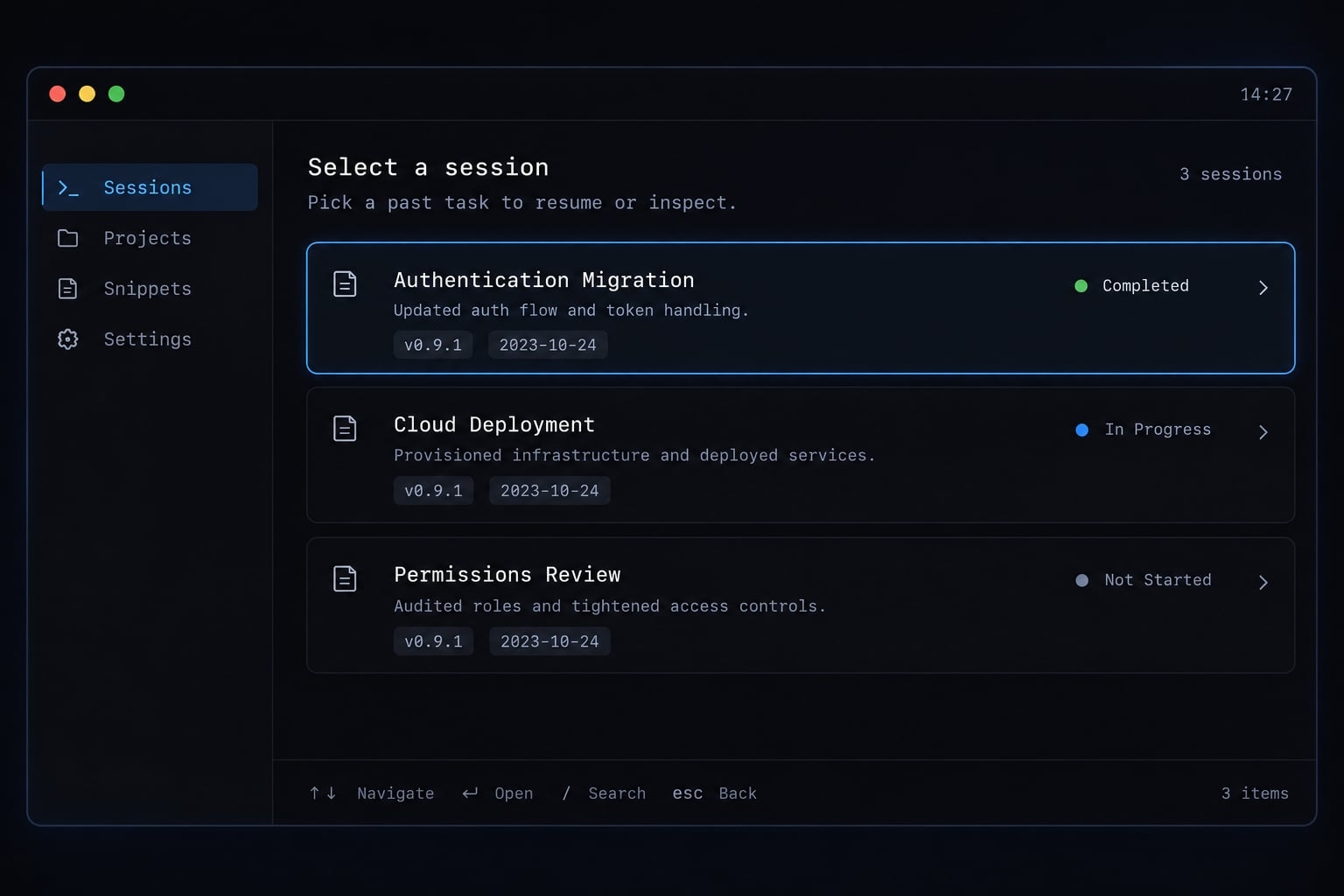Open the Sessions sidebar item
This screenshot has width=1344, height=896.
150,187
